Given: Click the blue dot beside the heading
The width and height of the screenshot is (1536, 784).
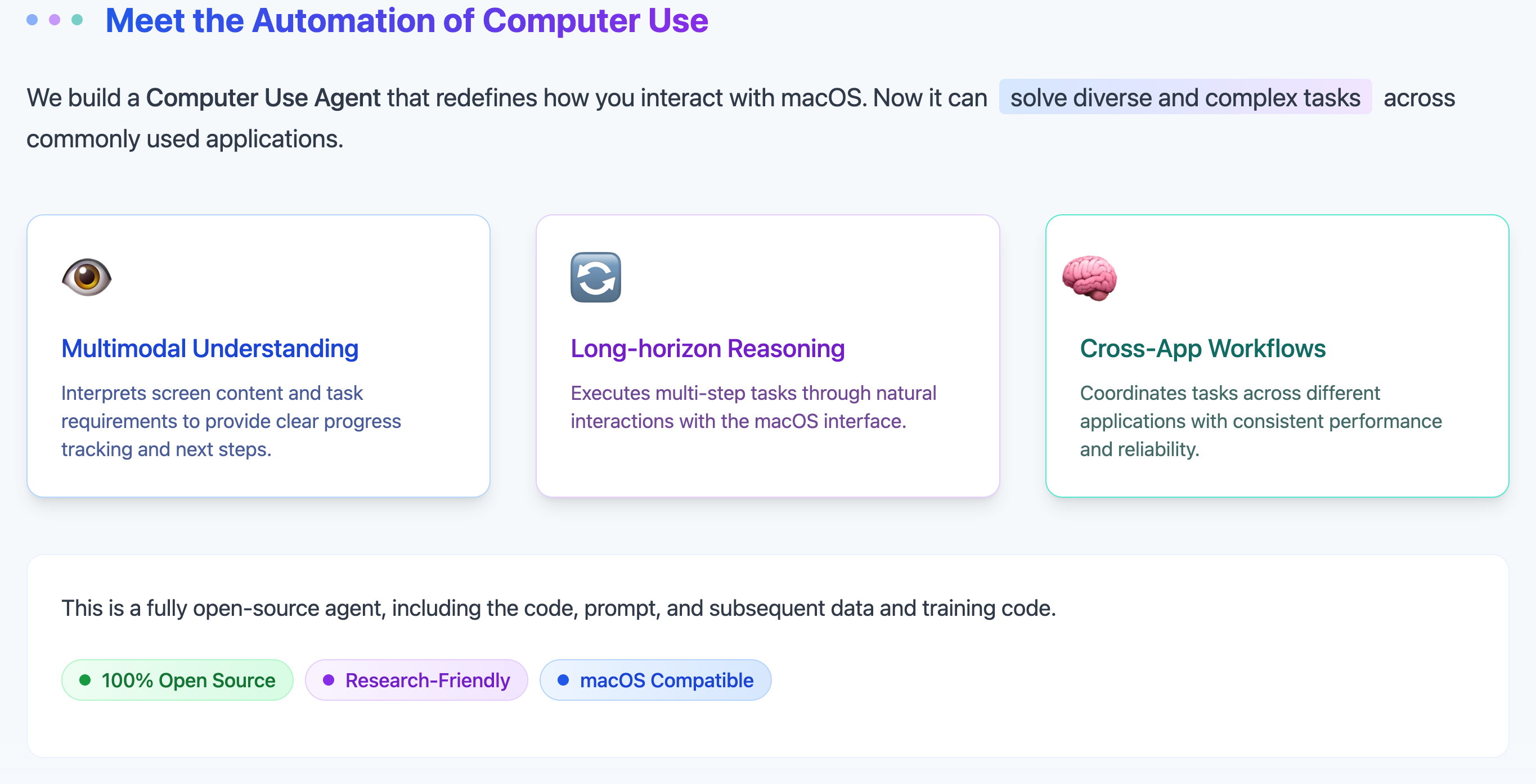Looking at the screenshot, I should 32,20.
